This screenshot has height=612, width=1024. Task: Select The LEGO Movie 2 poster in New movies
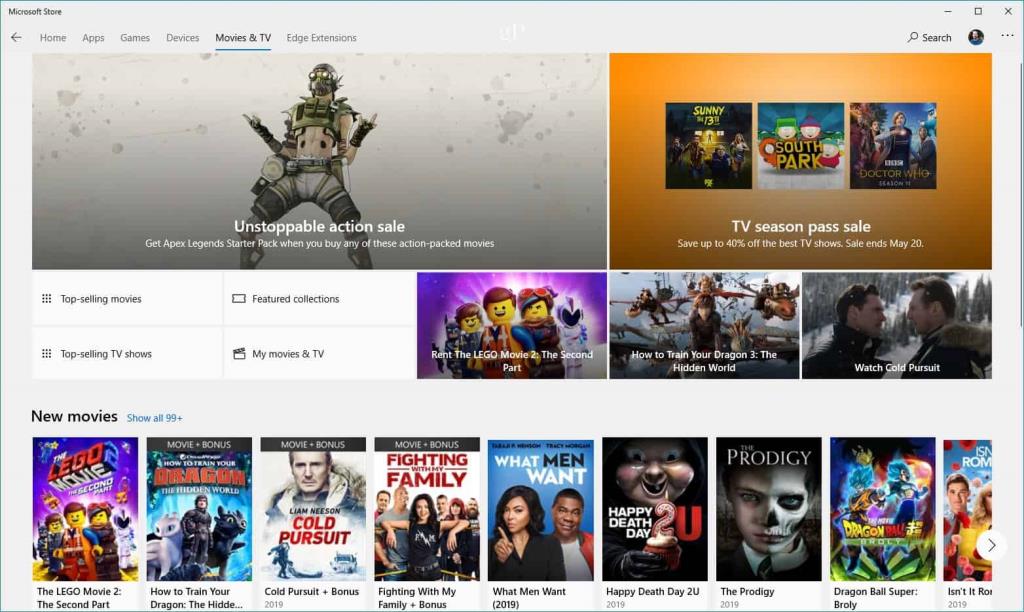coord(86,509)
